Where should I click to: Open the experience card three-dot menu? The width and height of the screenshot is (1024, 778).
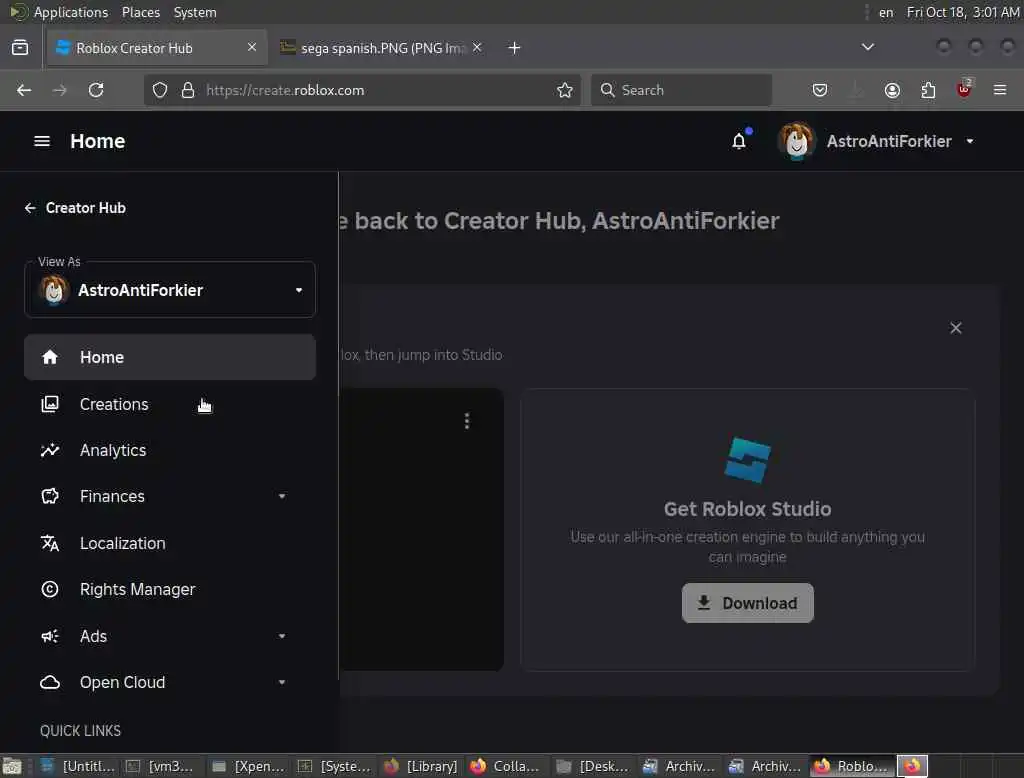(466, 421)
